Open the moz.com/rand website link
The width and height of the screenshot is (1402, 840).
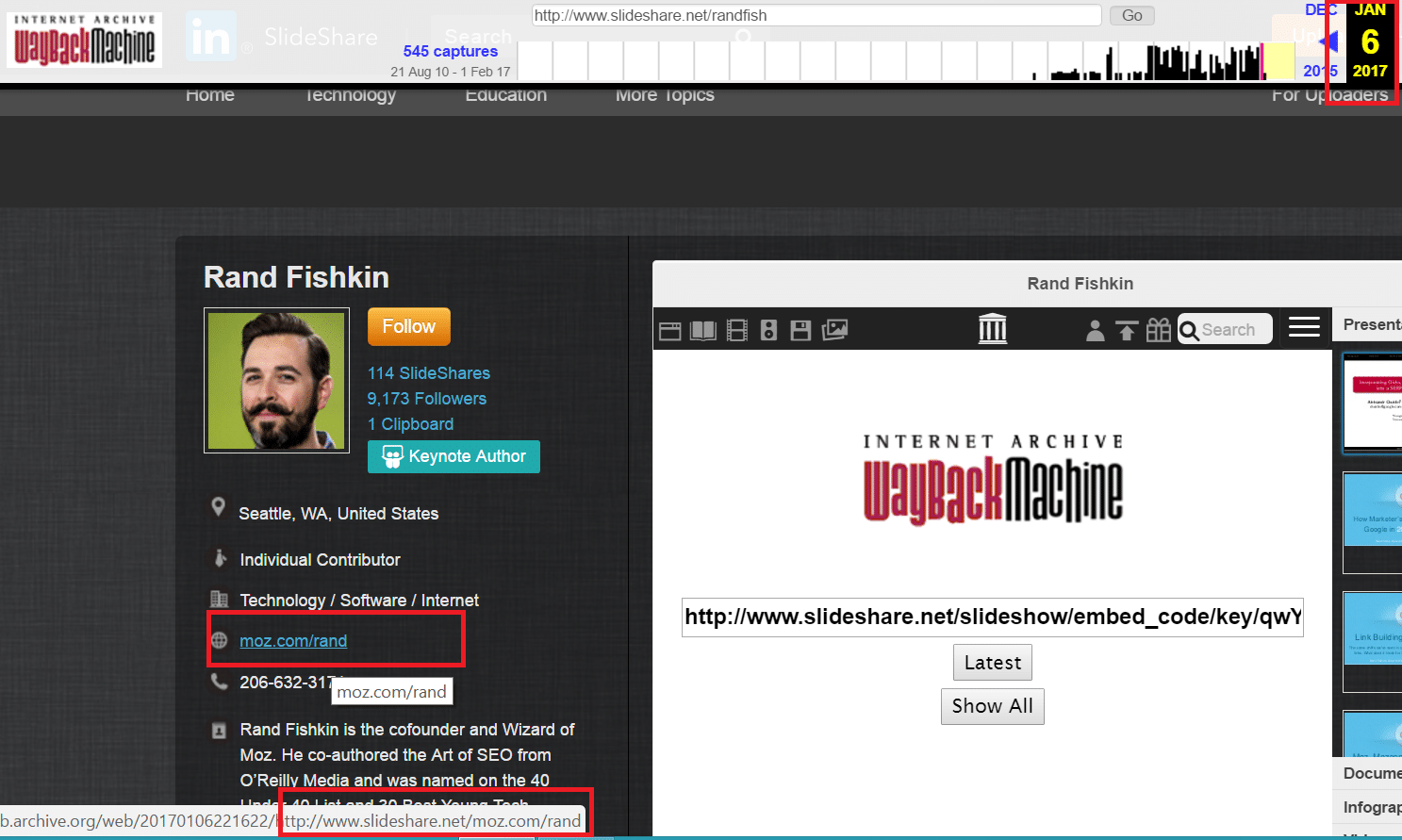pyautogui.click(x=293, y=641)
